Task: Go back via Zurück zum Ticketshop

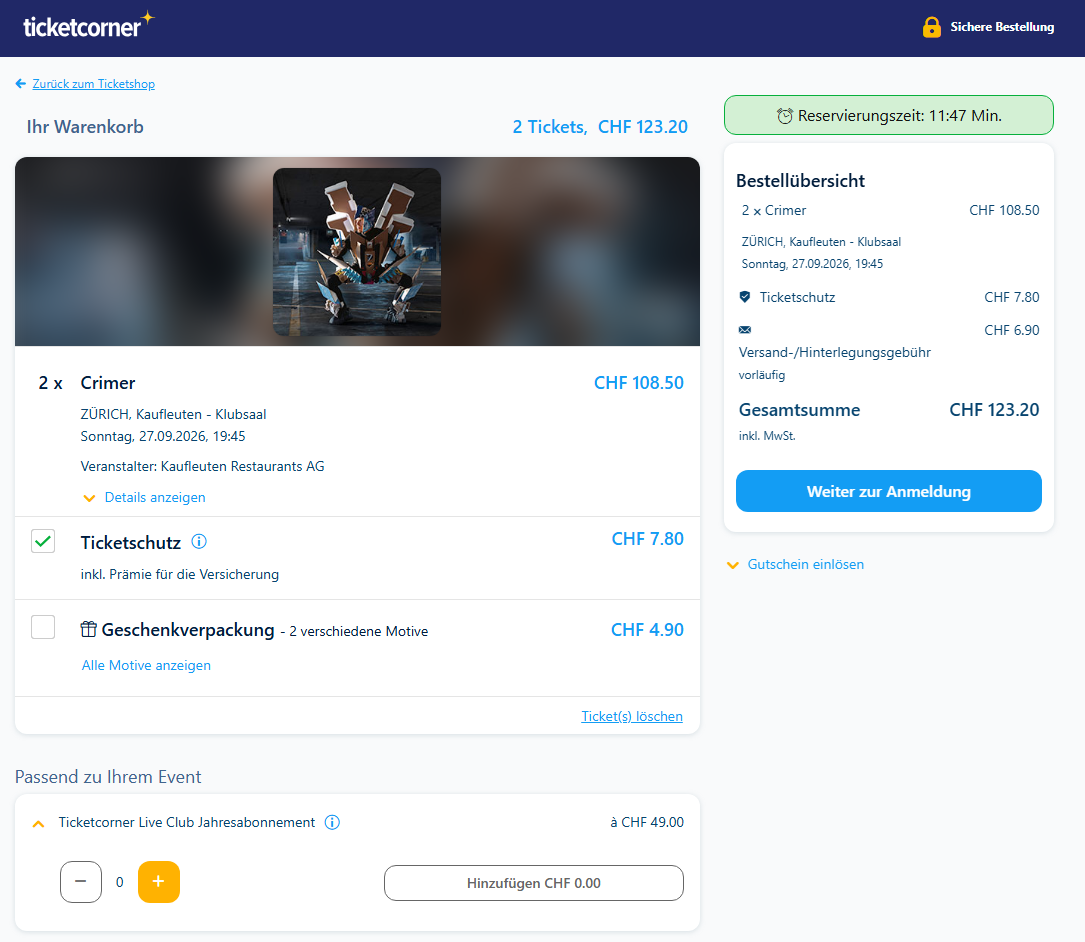Action: click(93, 84)
